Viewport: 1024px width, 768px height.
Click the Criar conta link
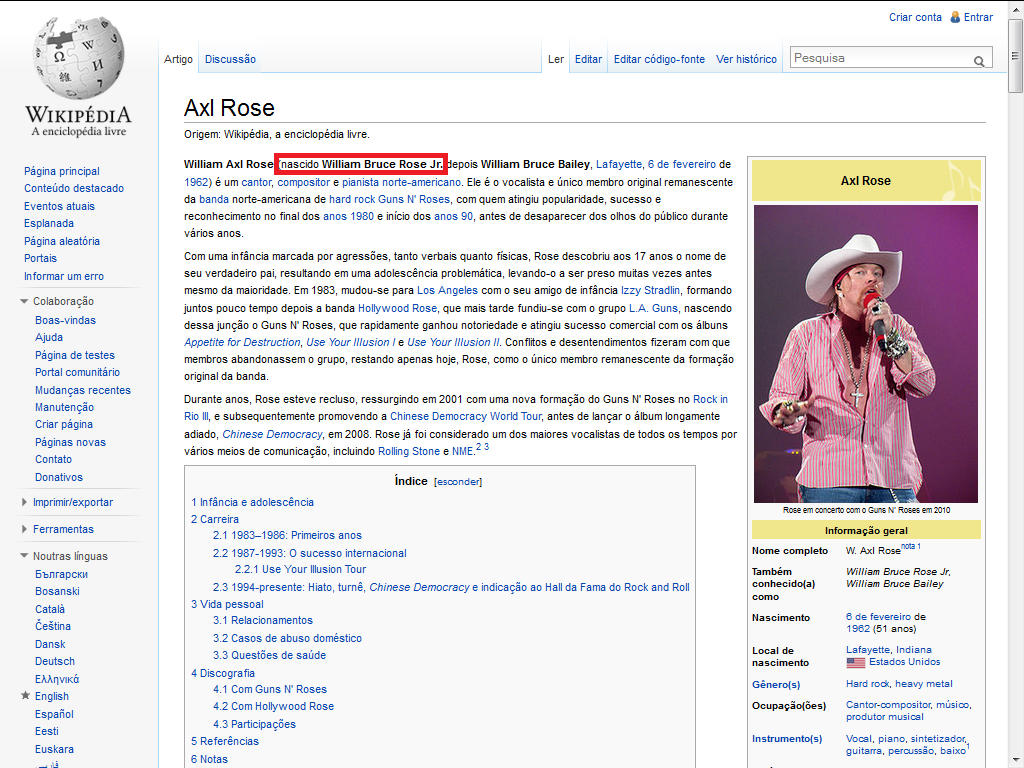(x=915, y=17)
